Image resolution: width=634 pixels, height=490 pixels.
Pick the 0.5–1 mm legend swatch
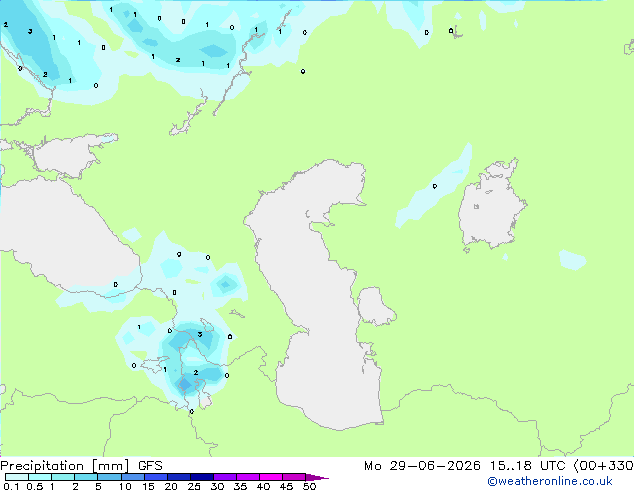point(40,477)
